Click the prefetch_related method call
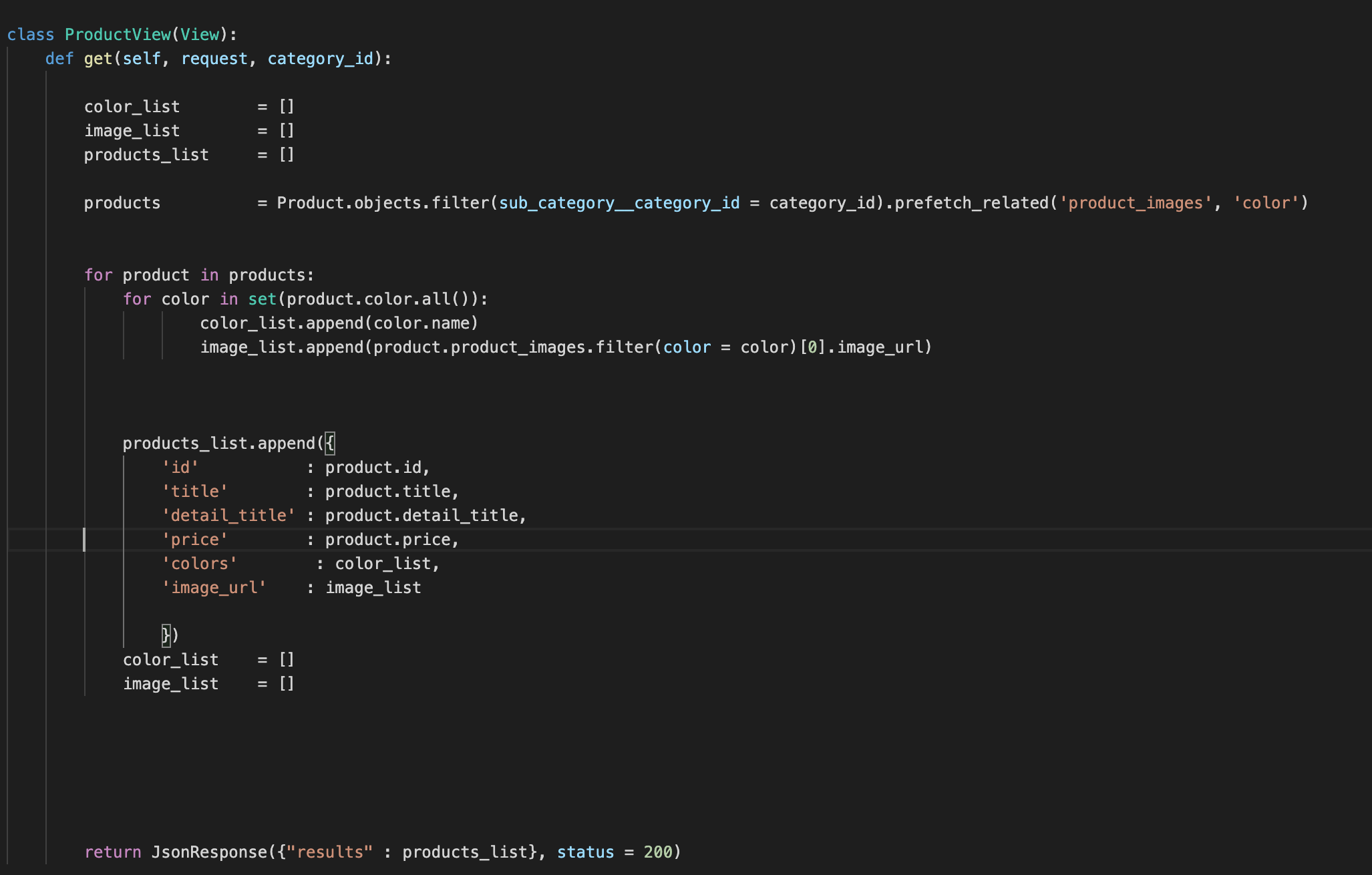The width and height of the screenshot is (1372, 875). coord(971,203)
